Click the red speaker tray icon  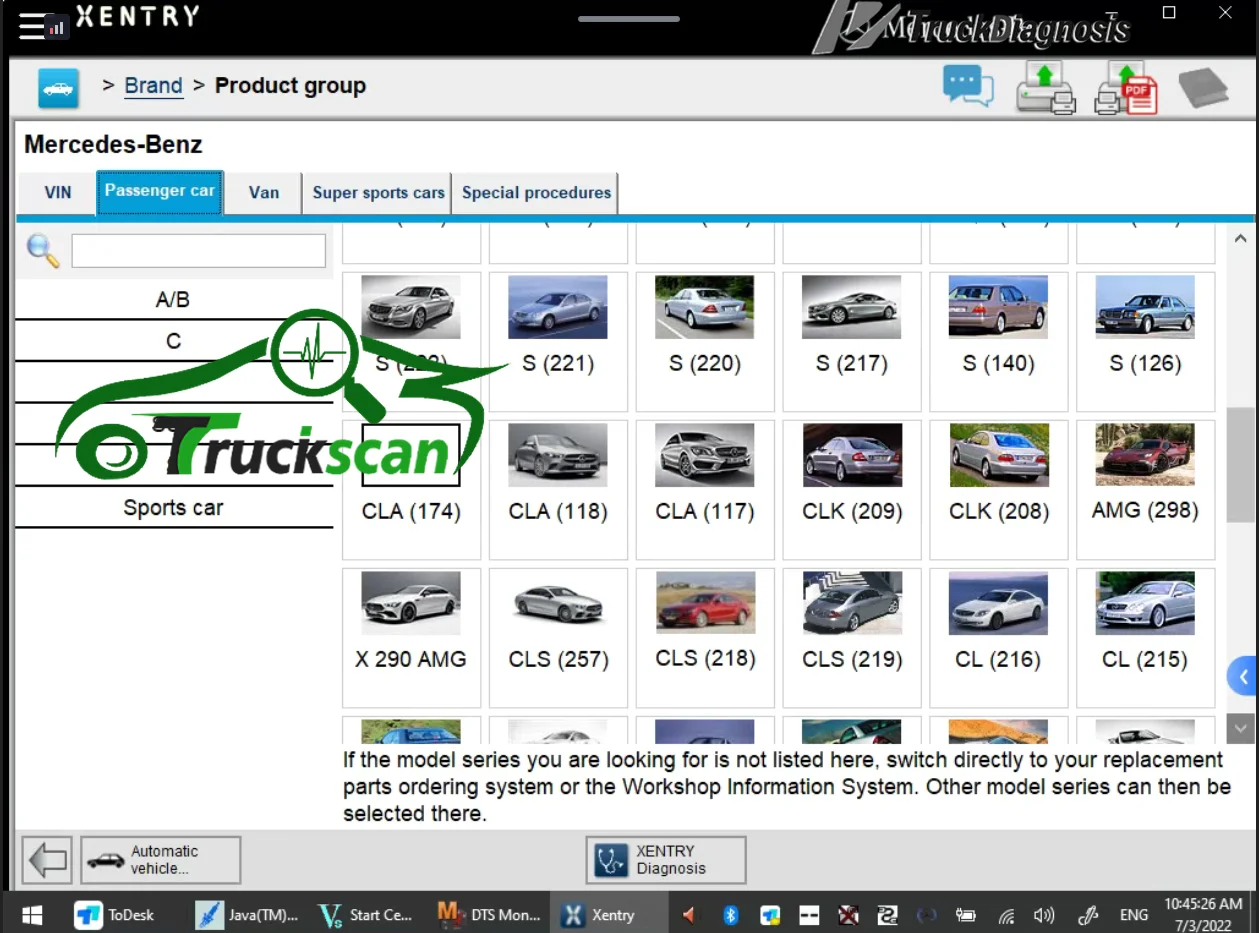point(690,914)
